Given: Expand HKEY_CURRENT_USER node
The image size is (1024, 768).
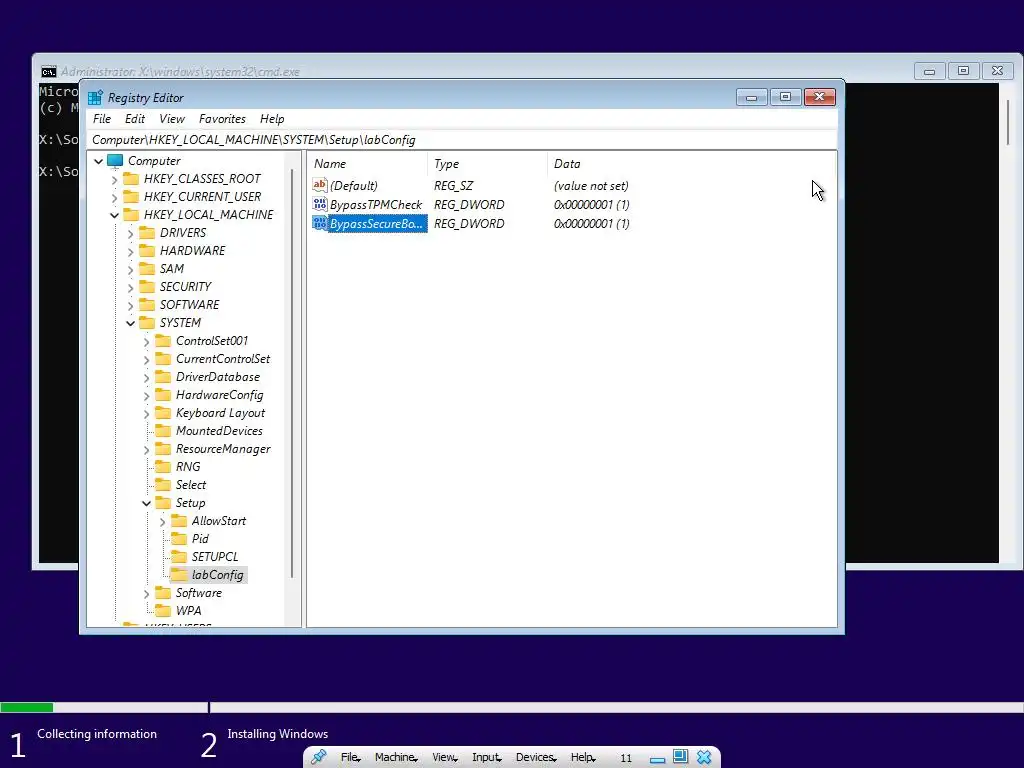Looking at the screenshot, I should click(115, 197).
